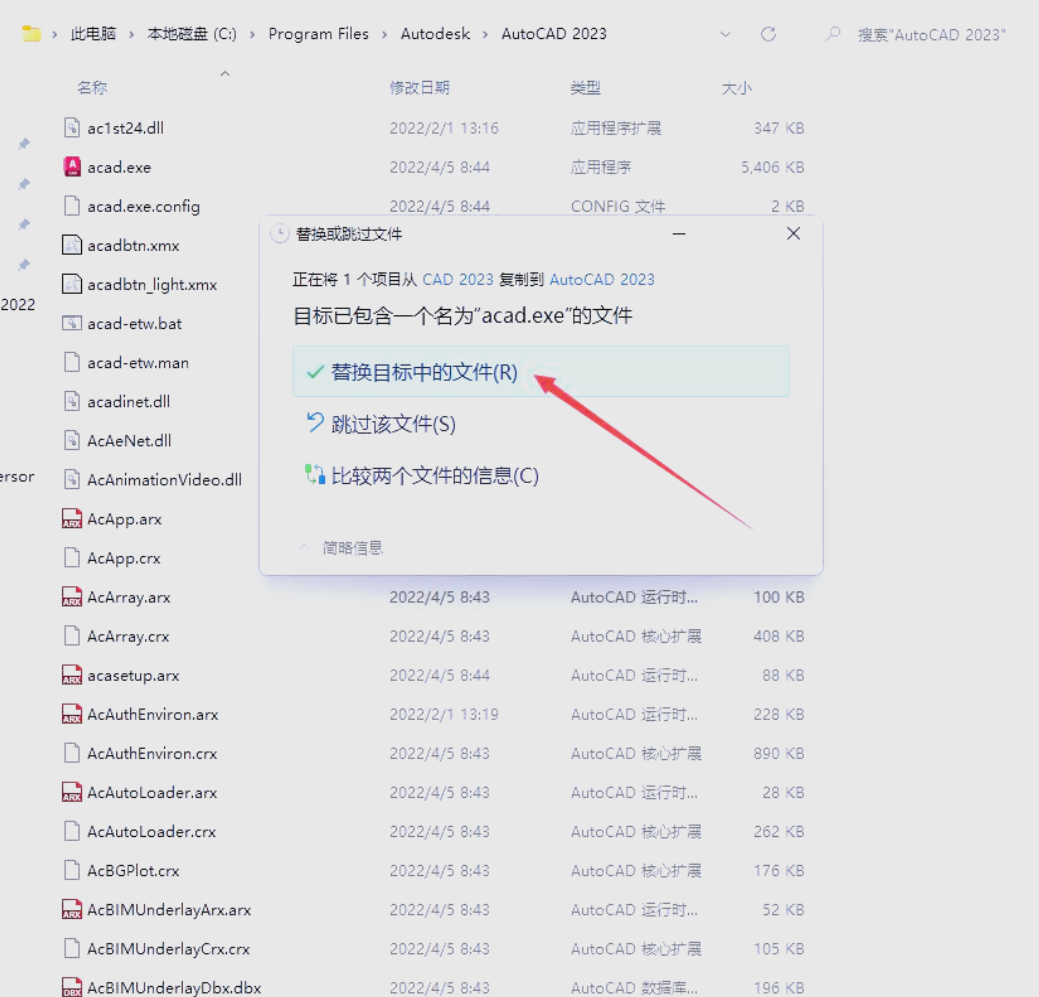1039x997 pixels.
Task: Click the AcBGPlot.crx file icon
Action: point(72,870)
